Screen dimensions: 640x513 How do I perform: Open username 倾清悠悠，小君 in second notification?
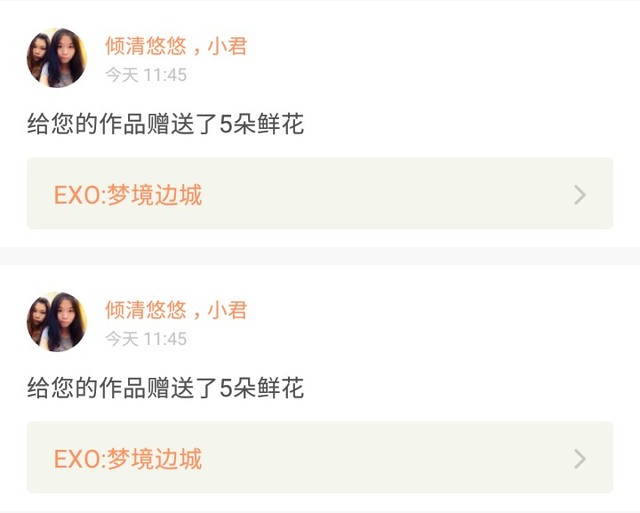point(176,310)
